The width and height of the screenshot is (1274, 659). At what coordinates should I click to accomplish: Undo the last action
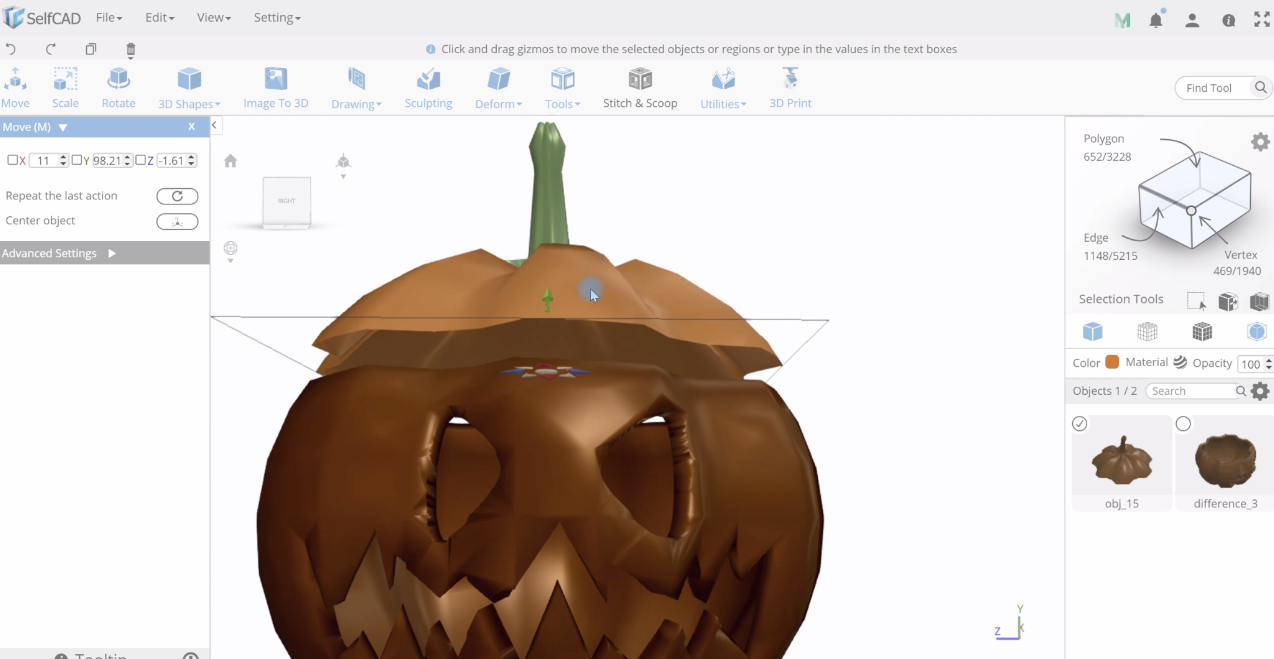(11, 49)
